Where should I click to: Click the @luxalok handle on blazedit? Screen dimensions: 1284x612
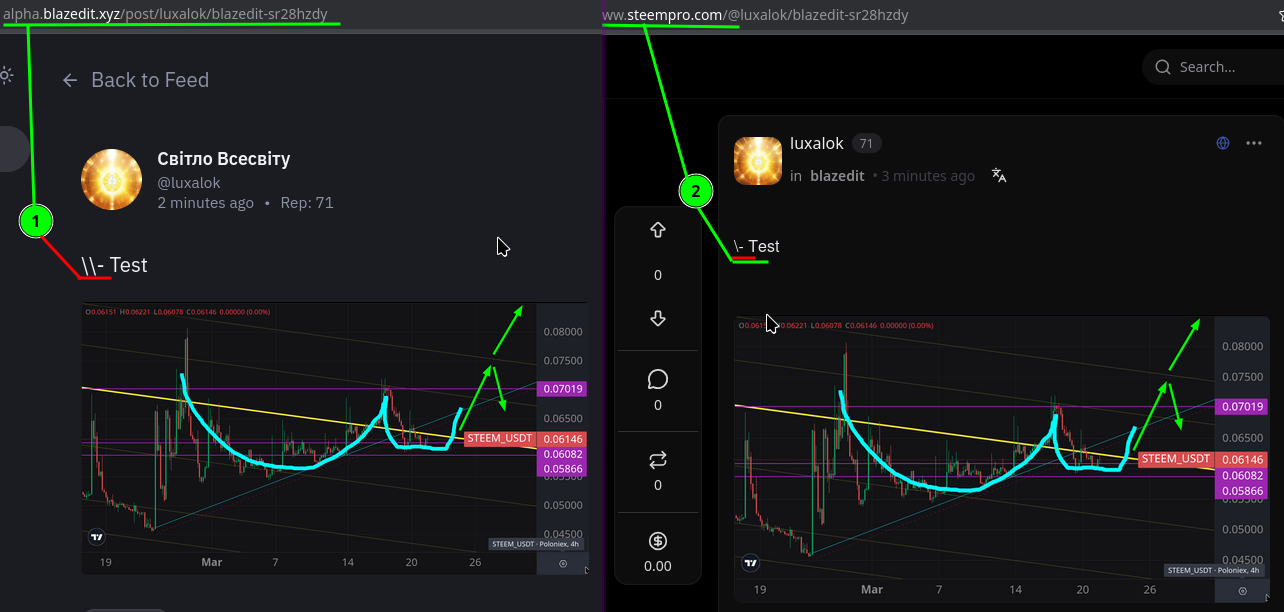point(189,183)
